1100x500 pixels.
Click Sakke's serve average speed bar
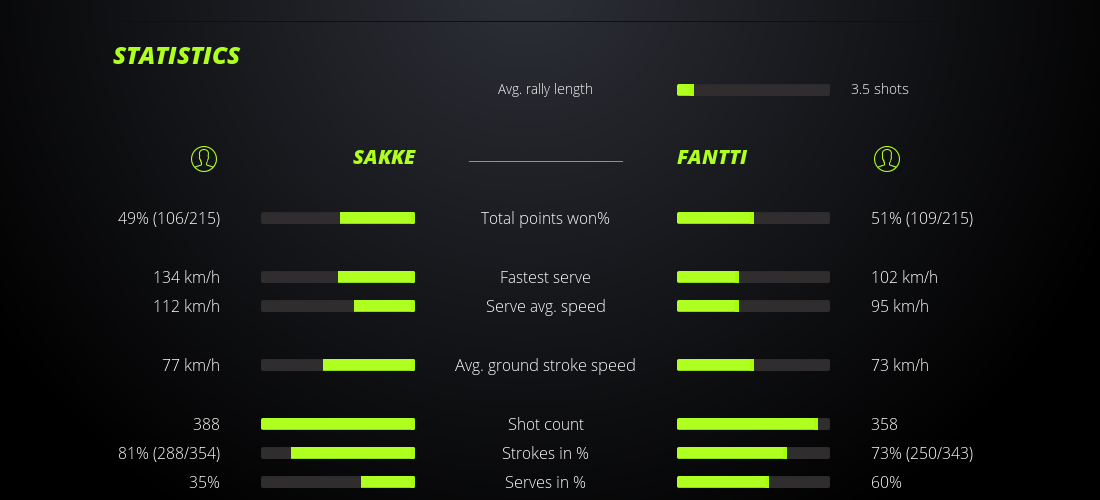tap(338, 306)
